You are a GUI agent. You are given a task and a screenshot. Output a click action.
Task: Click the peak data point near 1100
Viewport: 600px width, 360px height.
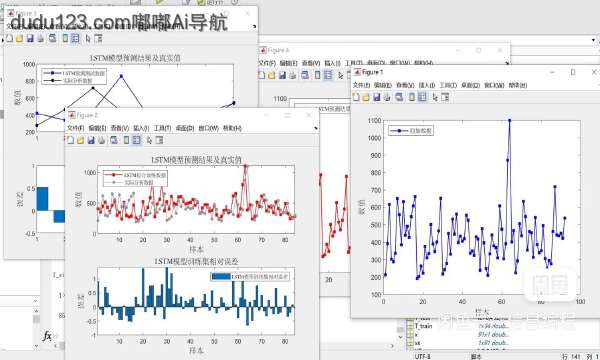pos(509,121)
